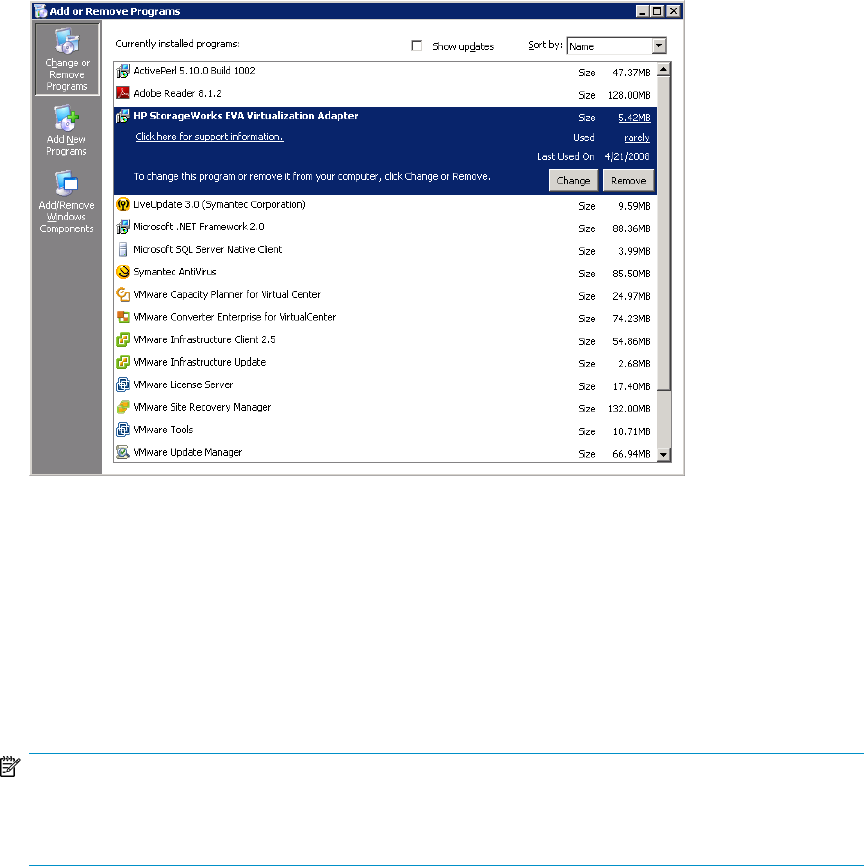The image size is (864, 866).
Task: Click the vertical scrollbar thumb in program list
Action: pos(664,233)
